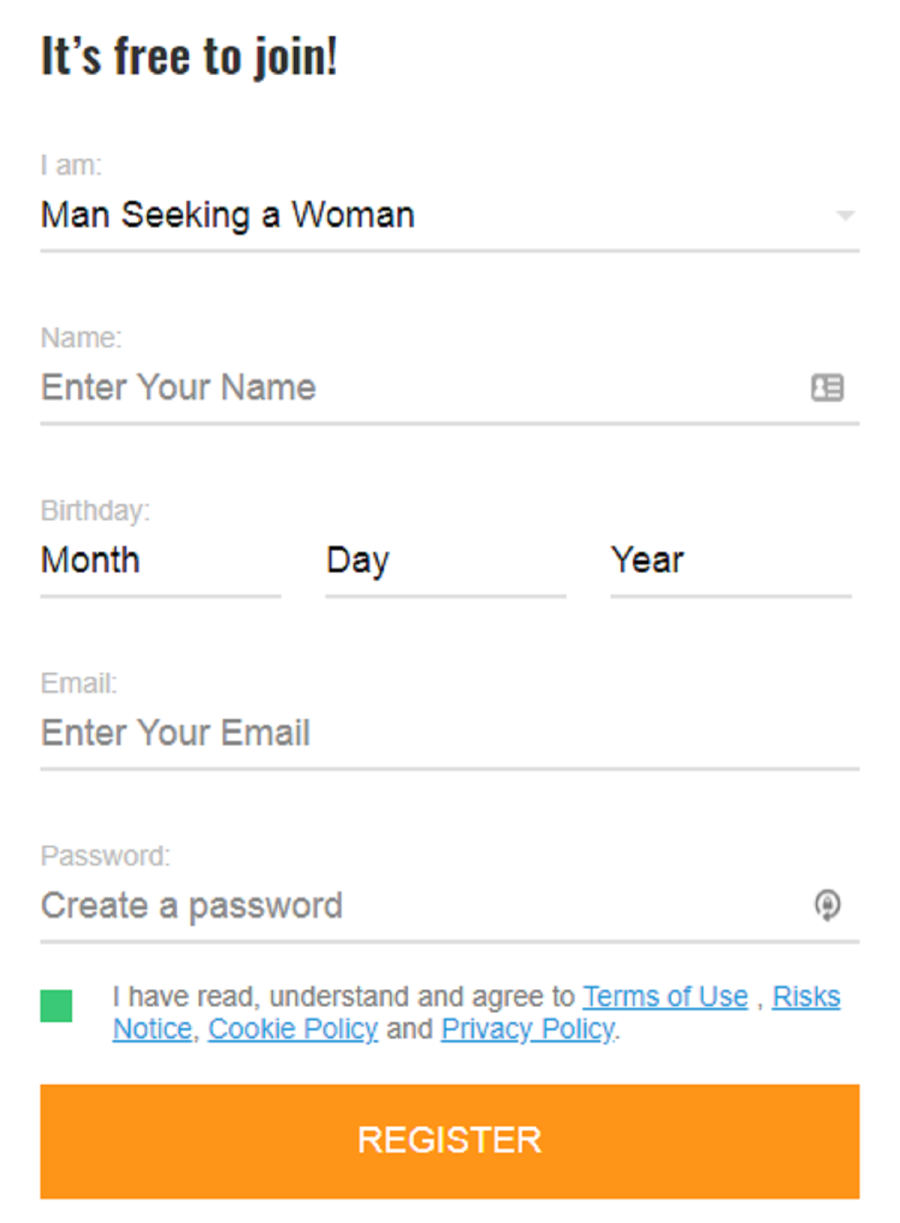Click the 'Name:' field label
This screenshot has height=1223, width=900.
pyautogui.click(x=81, y=338)
